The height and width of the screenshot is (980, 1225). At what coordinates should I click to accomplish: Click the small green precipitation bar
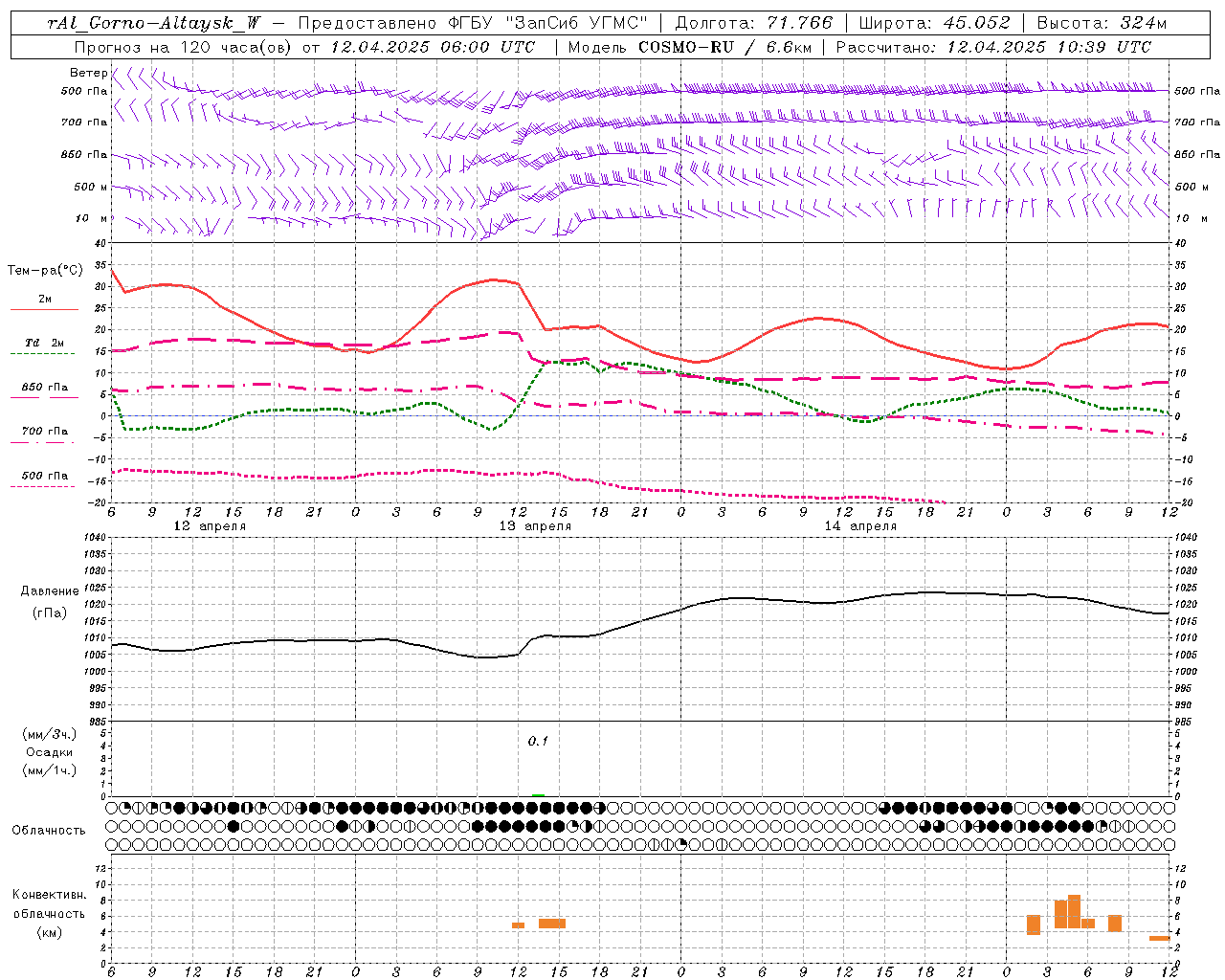[x=538, y=795]
